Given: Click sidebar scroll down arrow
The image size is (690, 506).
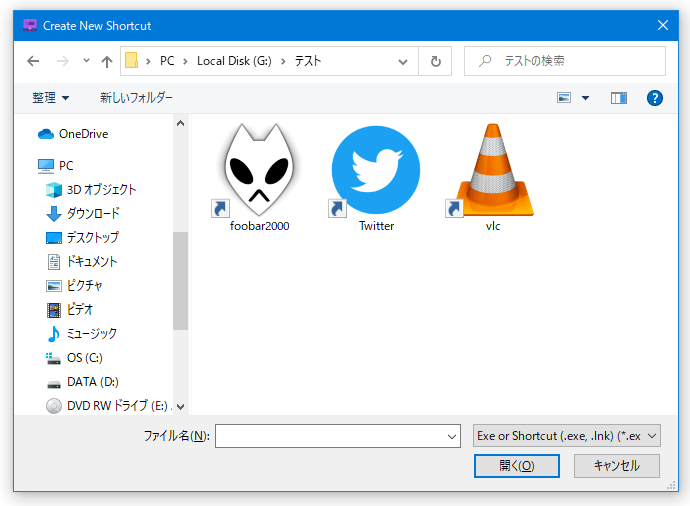Looking at the screenshot, I should coord(180,407).
